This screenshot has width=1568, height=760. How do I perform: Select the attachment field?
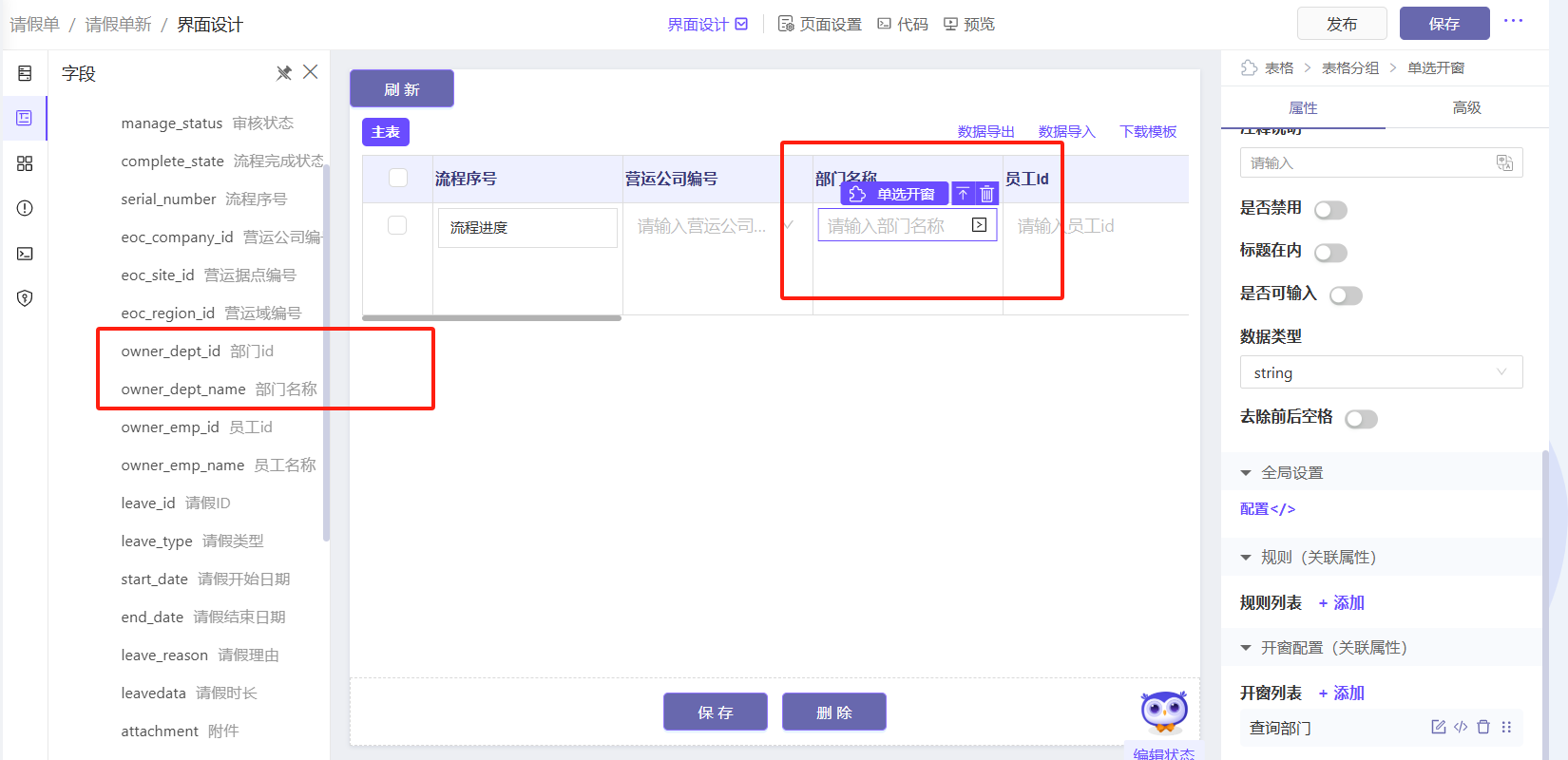pos(180,731)
